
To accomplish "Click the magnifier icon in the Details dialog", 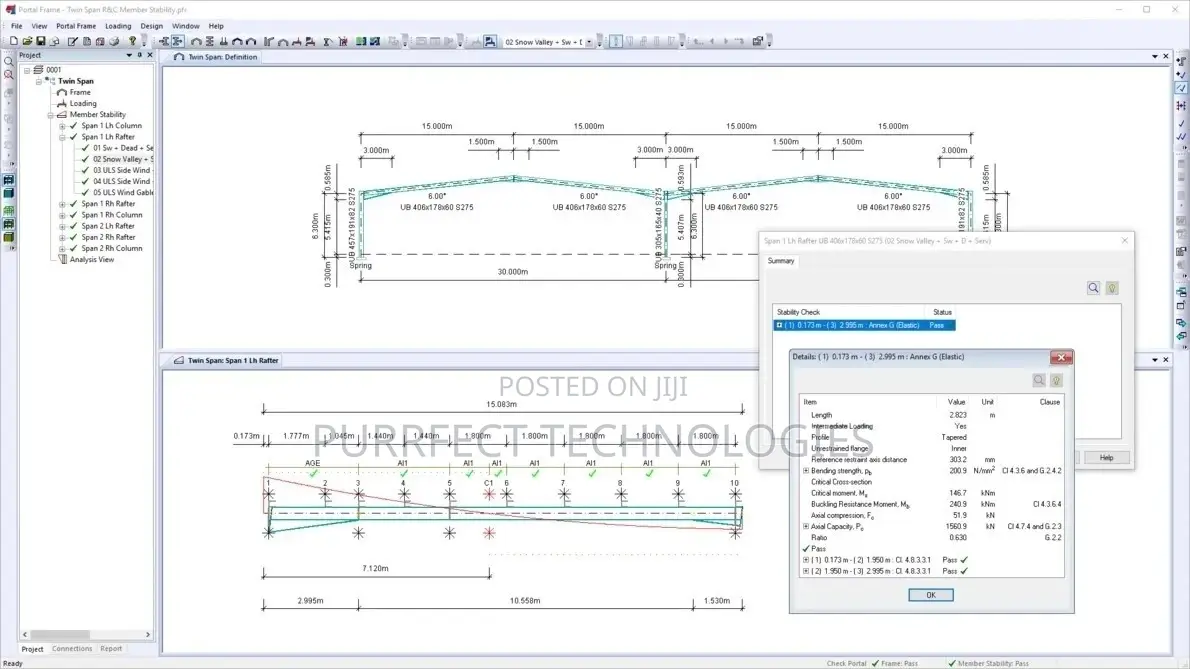I will [1039, 380].
